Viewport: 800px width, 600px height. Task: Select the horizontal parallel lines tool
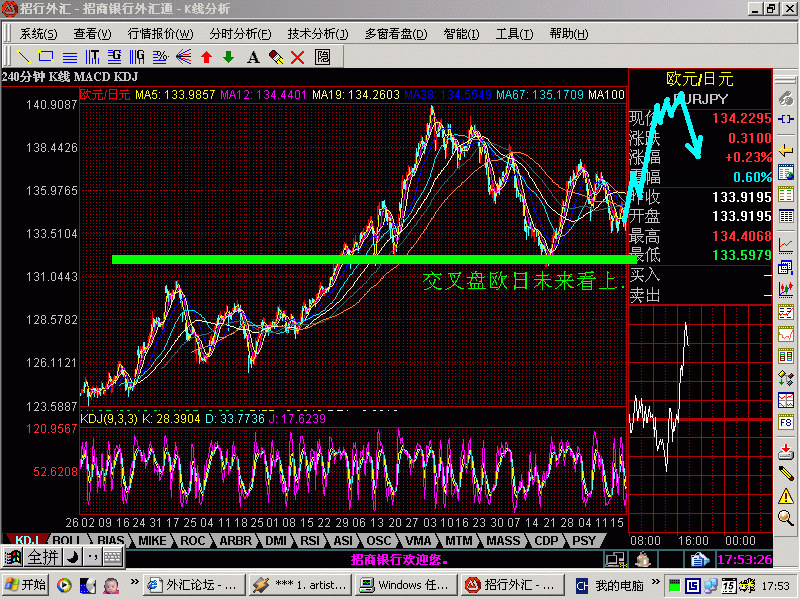tap(69, 57)
